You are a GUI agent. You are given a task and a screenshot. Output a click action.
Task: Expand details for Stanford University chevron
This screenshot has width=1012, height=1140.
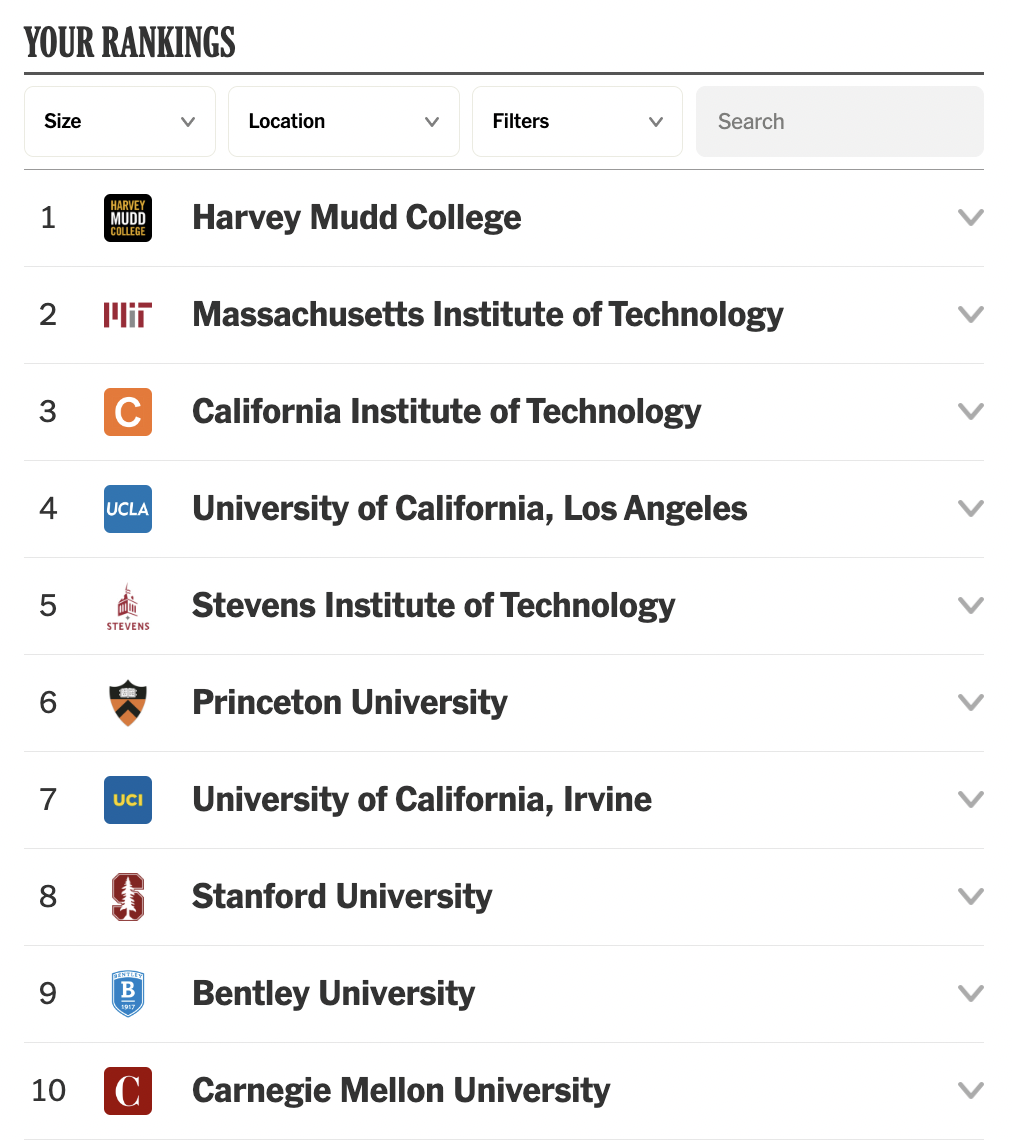(x=970, y=897)
